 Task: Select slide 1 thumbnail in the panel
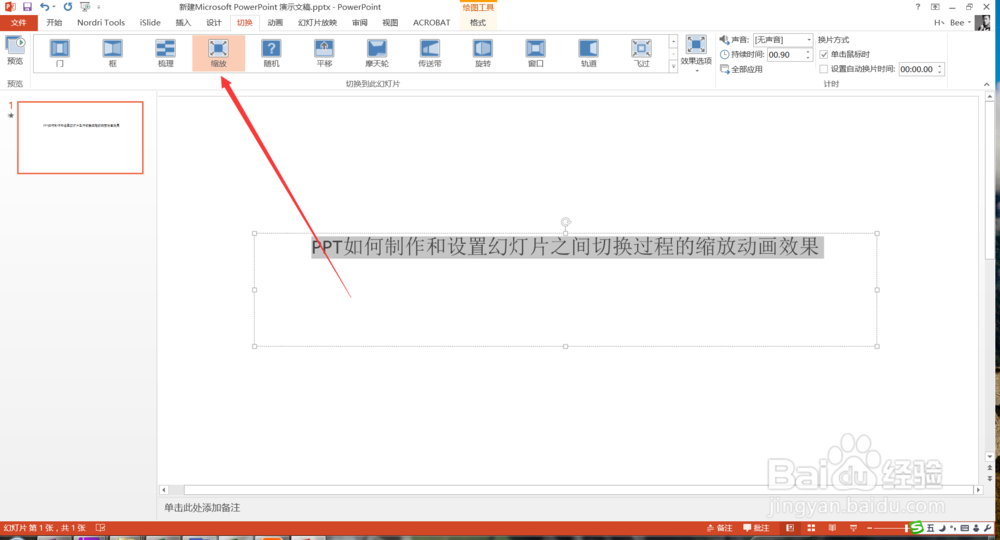click(80, 137)
